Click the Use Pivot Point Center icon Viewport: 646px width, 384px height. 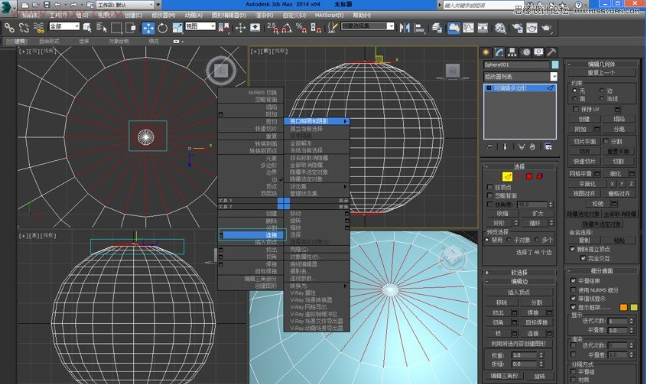point(224,28)
